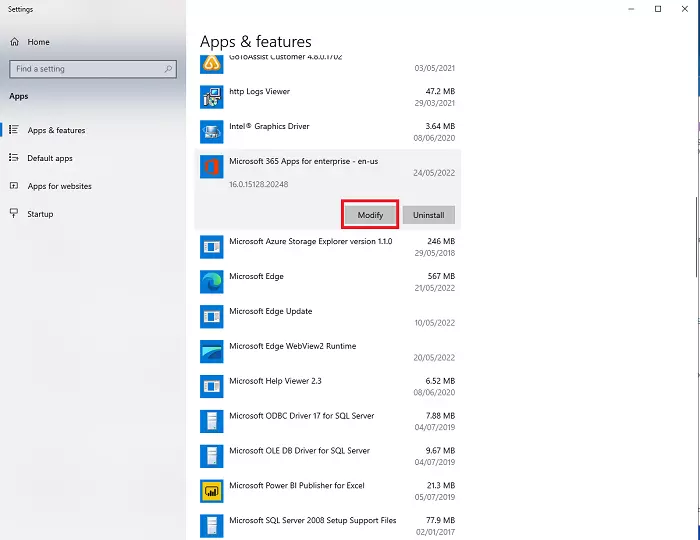Maximize the Settings window
Image resolution: width=700 pixels, height=540 pixels.
[658, 9]
